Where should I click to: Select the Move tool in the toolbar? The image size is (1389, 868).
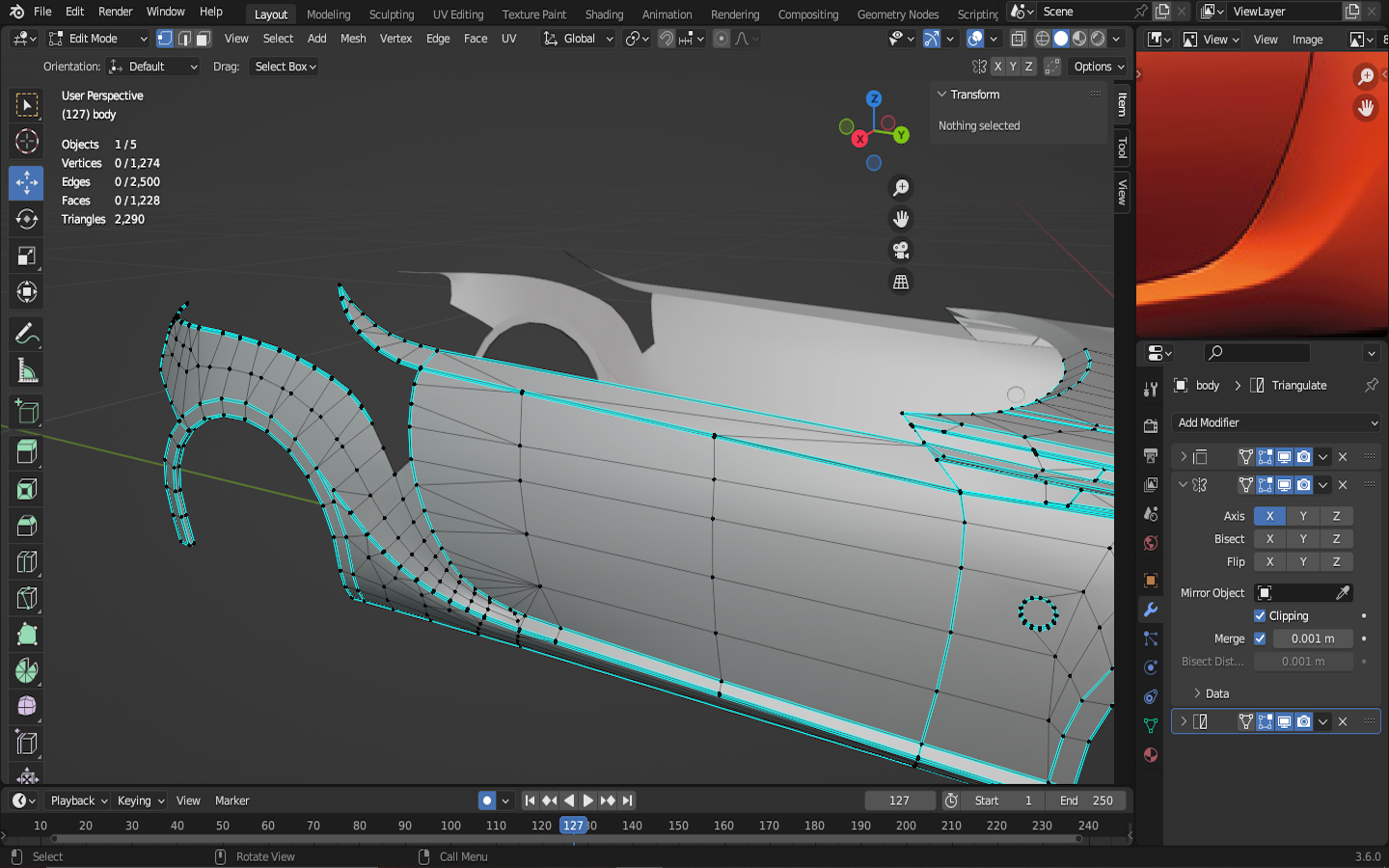(26, 182)
